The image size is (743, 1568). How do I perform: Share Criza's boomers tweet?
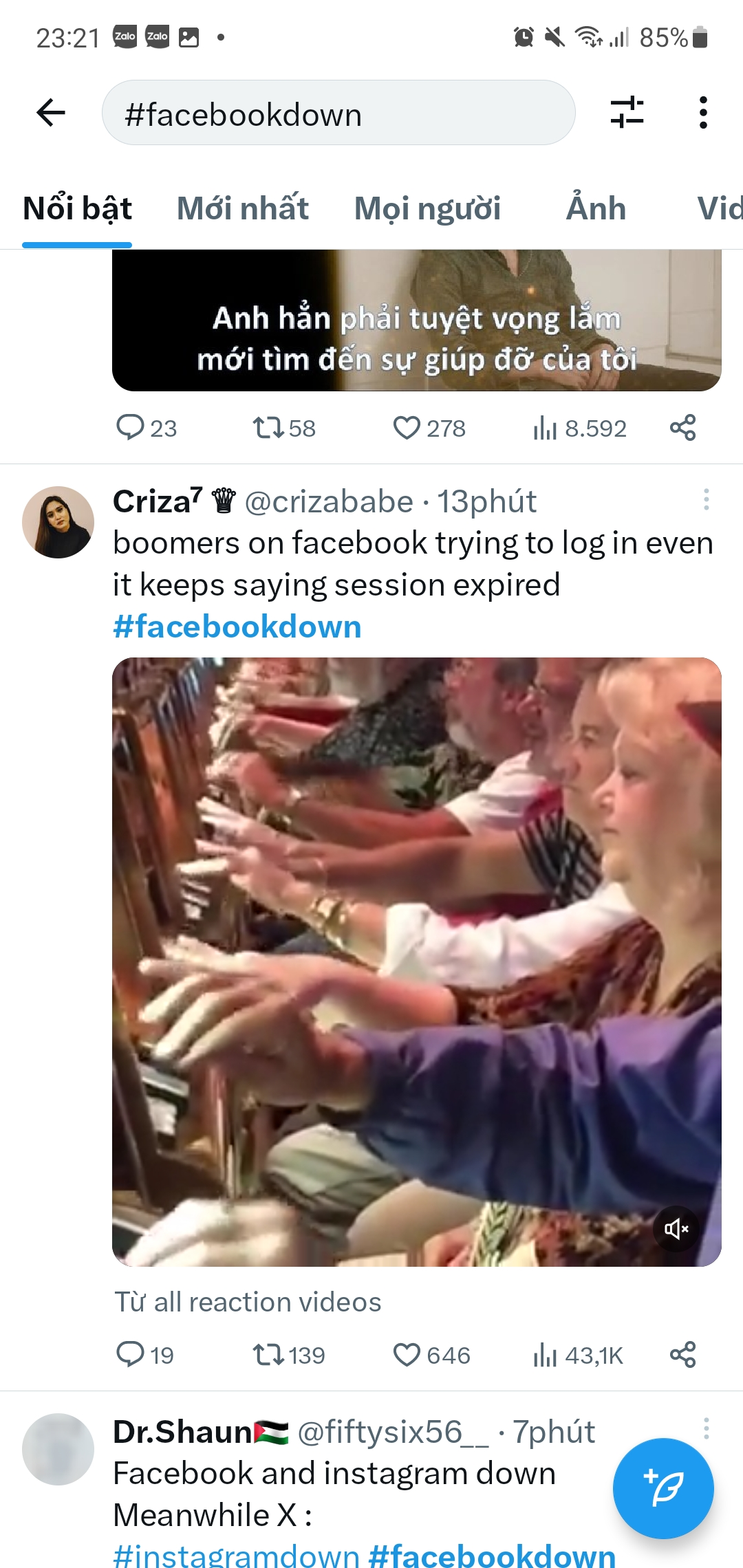682,1355
